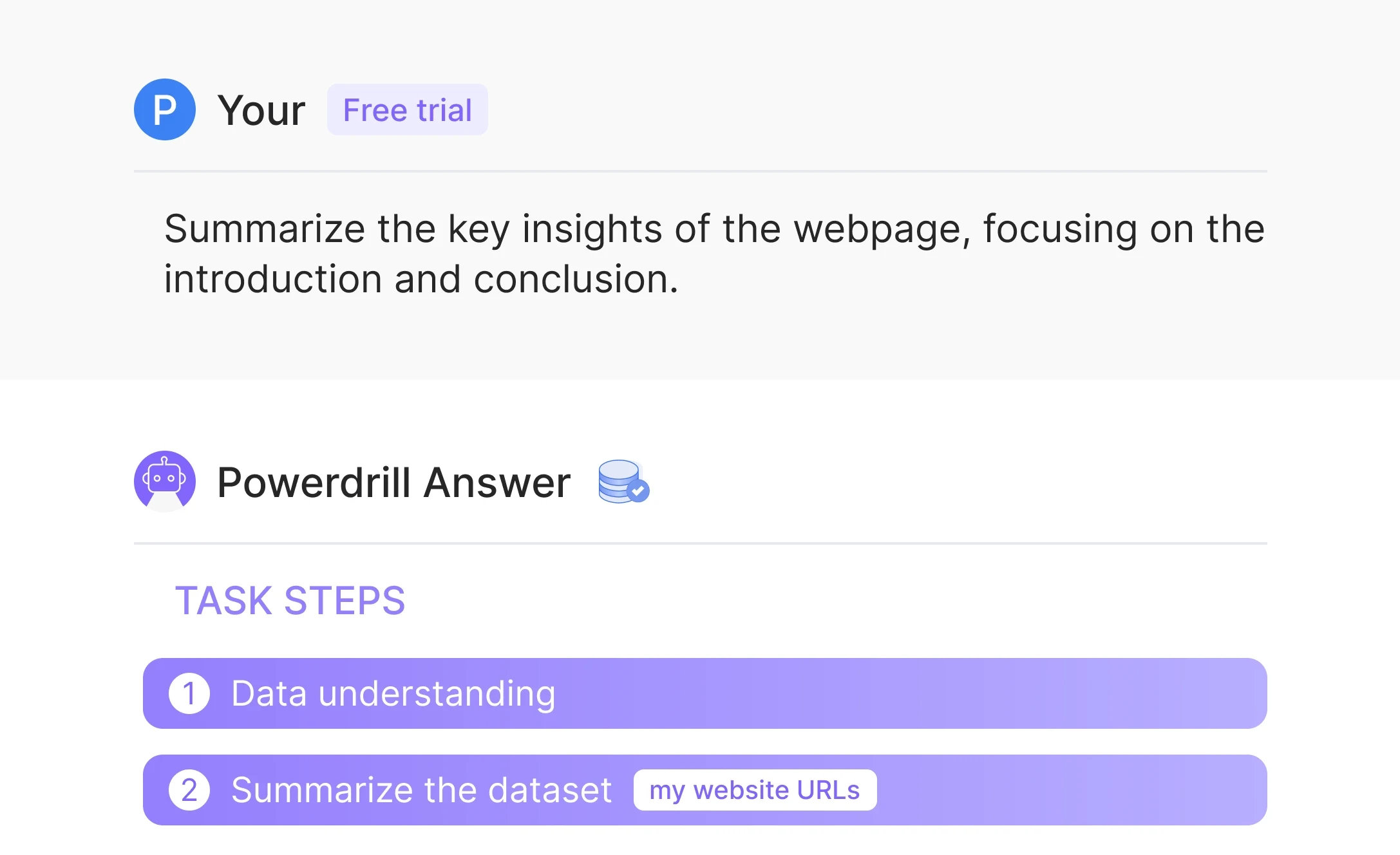
Task: Click the Your username label
Action: (261, 110)
